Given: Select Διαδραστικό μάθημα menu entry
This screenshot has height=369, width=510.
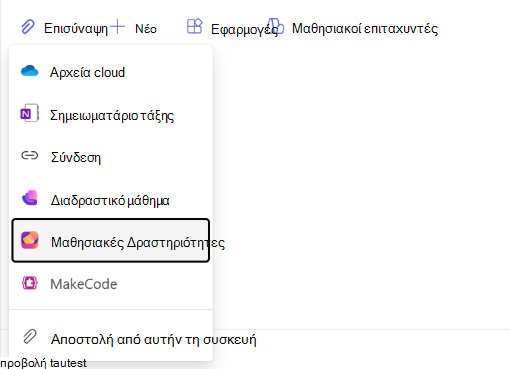Looking at the screenshot, I should (111, 200).
